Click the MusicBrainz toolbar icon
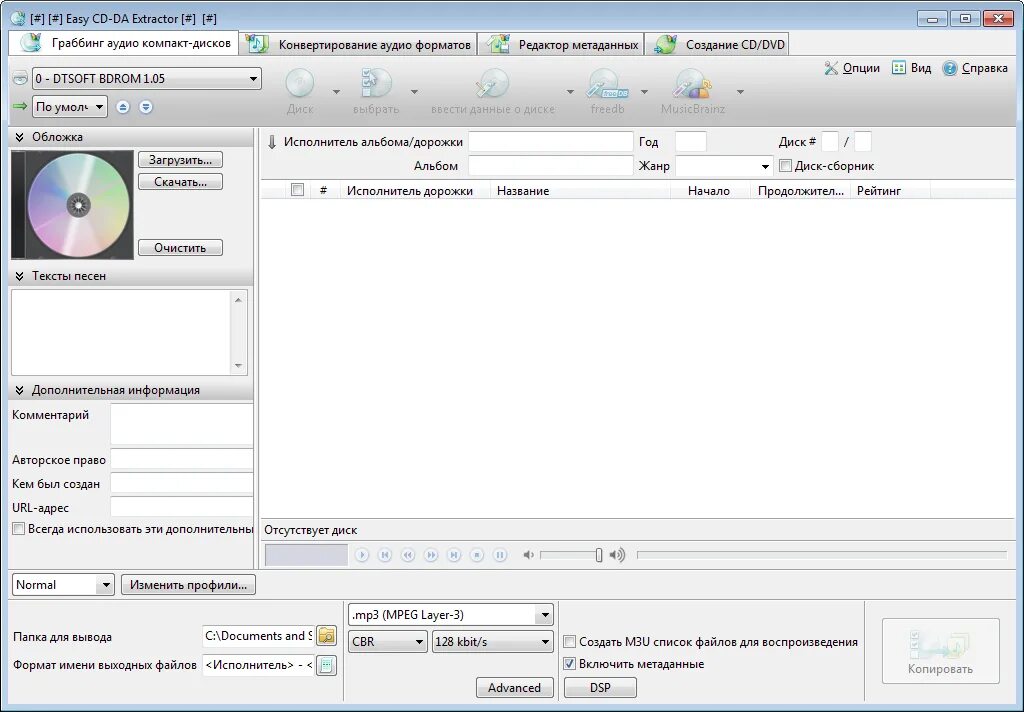This screenshot has height=712, width=1024. pos(692,85)
